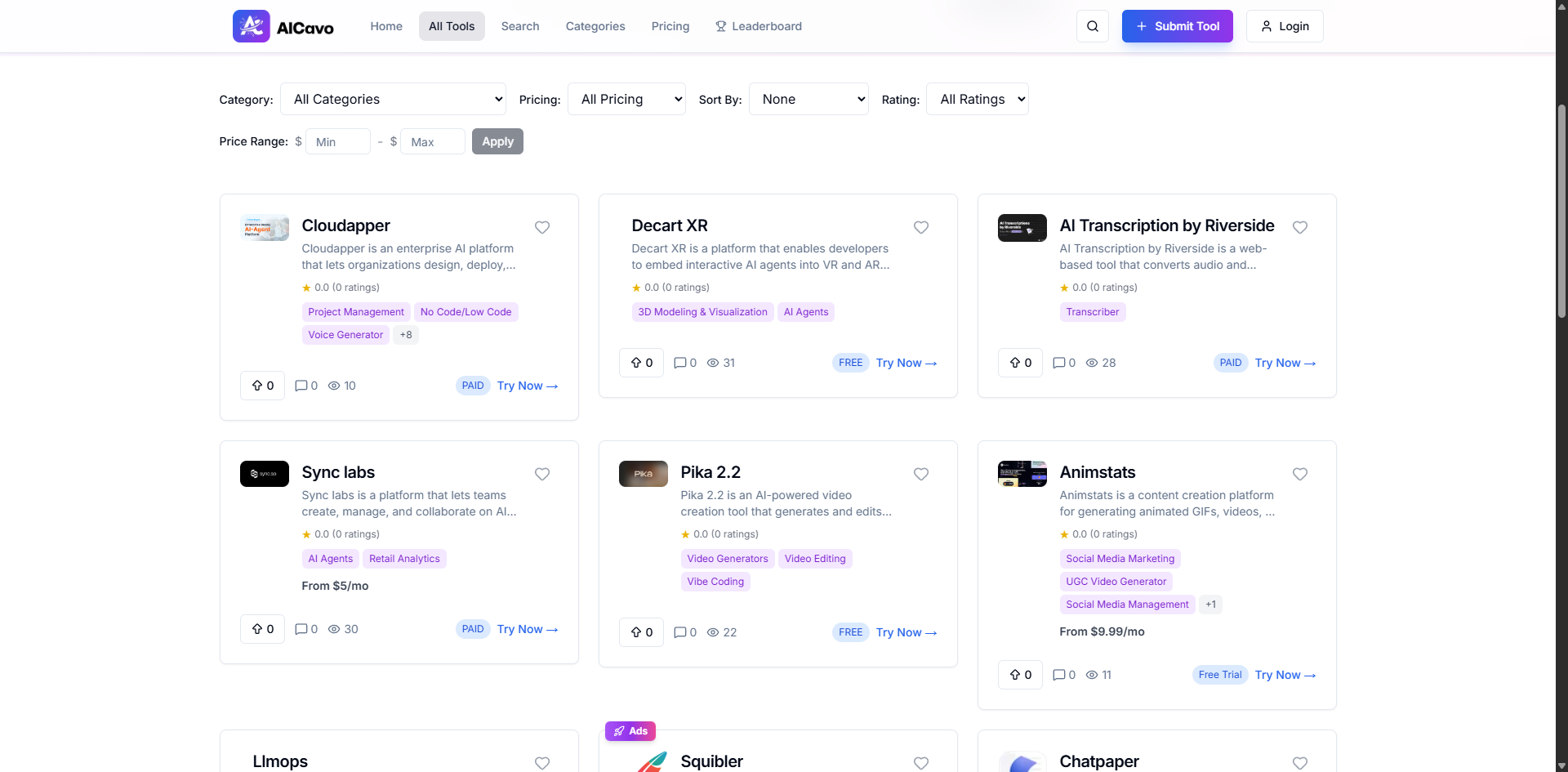Click the Cloudapper views eye icon
The width and height of the screenshot is (1568, 772).
click(x=334, y=386)
